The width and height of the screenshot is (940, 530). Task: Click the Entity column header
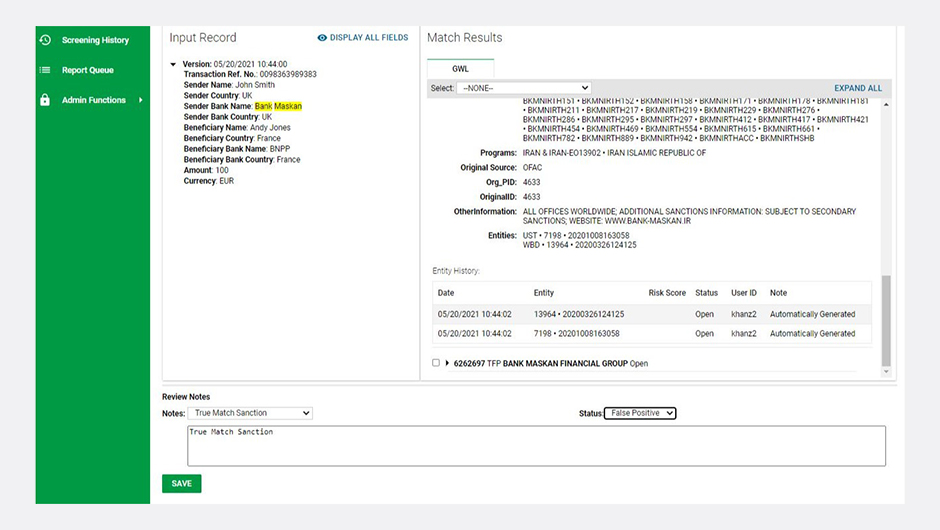coord(544,293)
